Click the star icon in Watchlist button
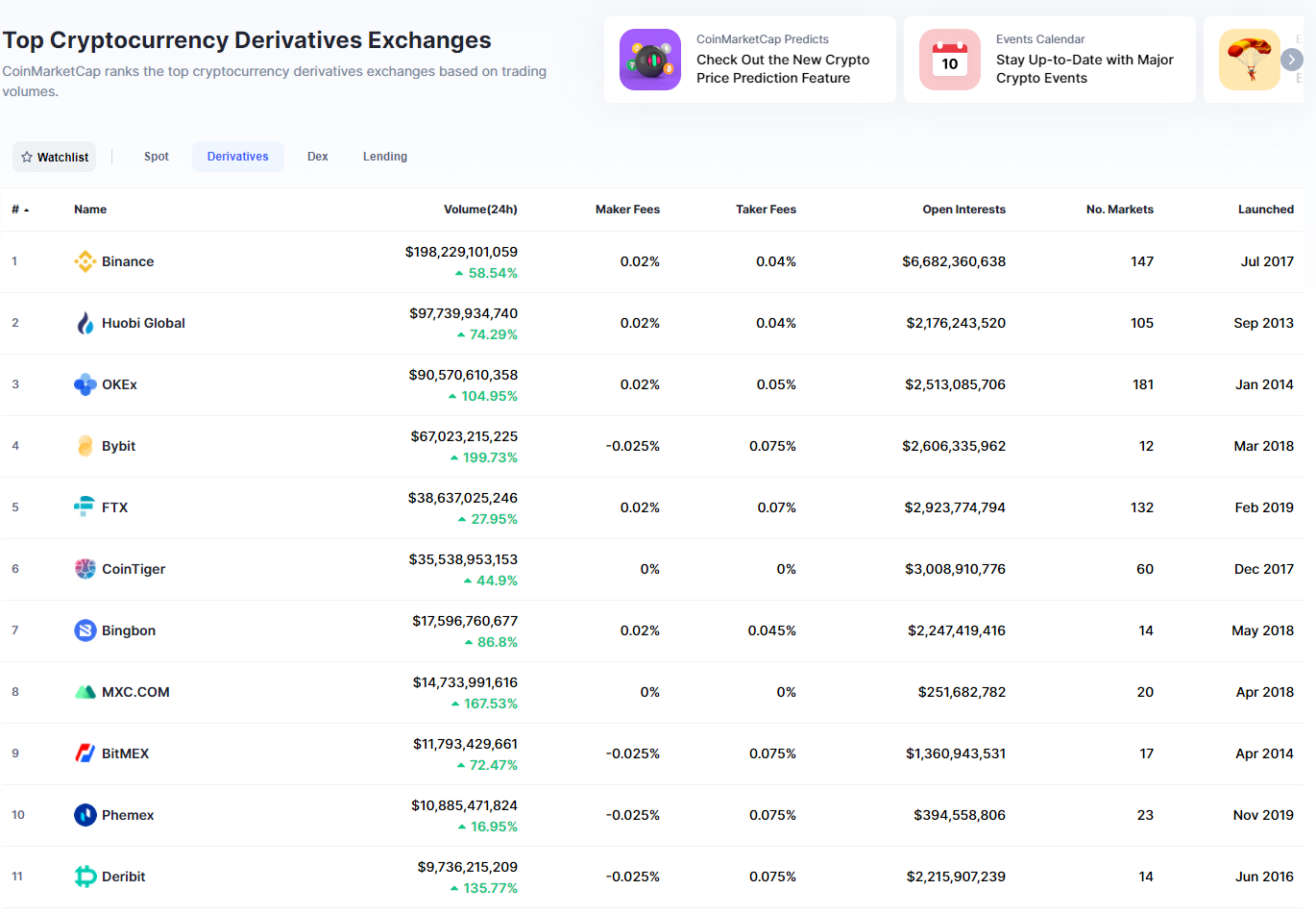The width and height of the screenshot is (1316, 914). pyautogui.click(x=27, y=157)
